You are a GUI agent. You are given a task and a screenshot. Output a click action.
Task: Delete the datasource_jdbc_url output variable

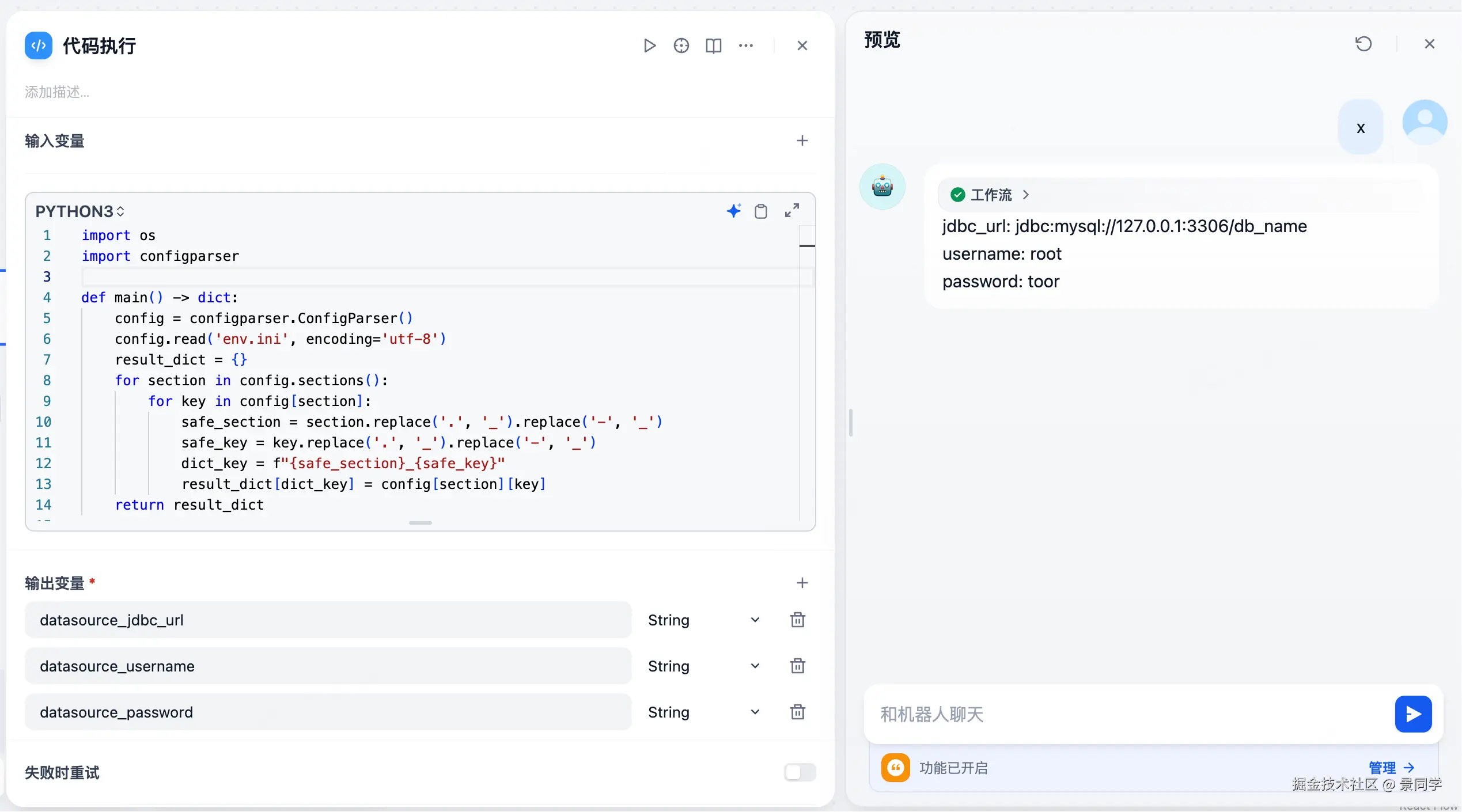(797, 620)
